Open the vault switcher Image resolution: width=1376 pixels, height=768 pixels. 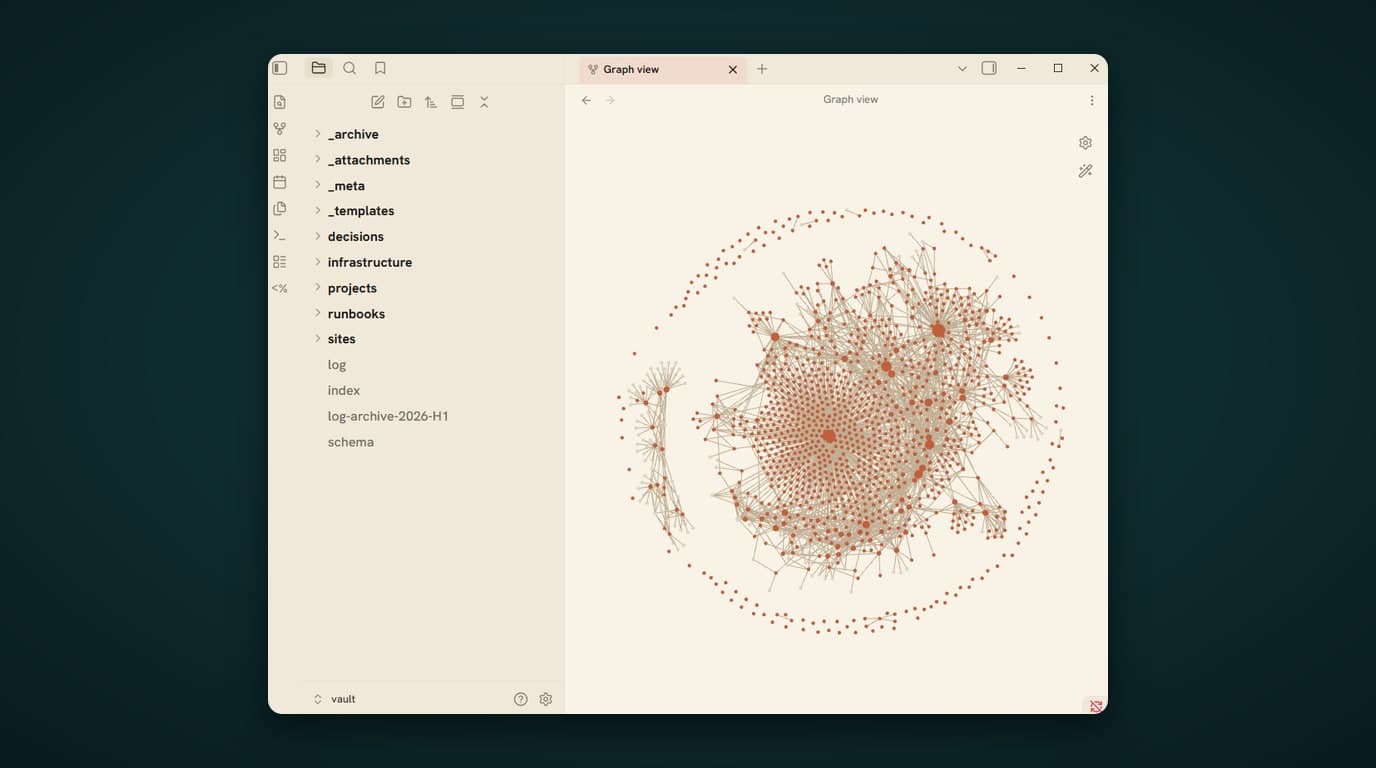pos(335,699)
